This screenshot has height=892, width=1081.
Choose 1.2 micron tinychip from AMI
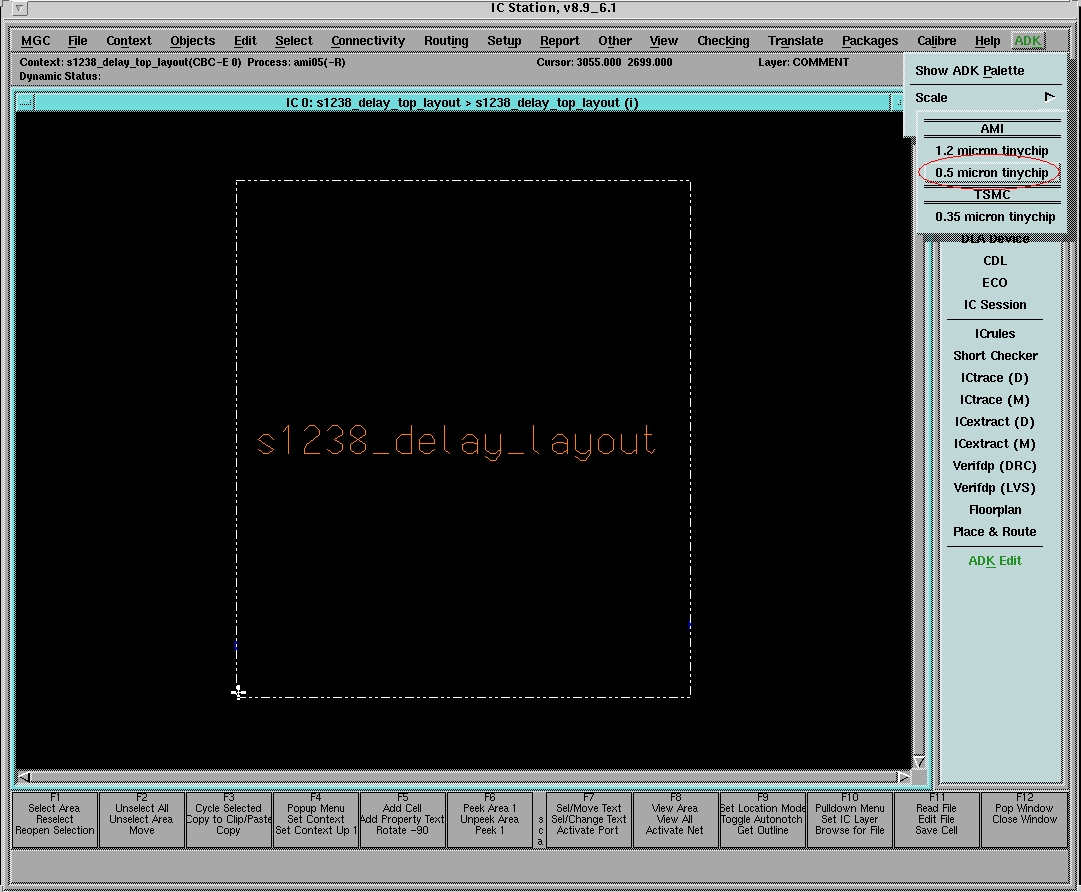(x=991, y=151)
